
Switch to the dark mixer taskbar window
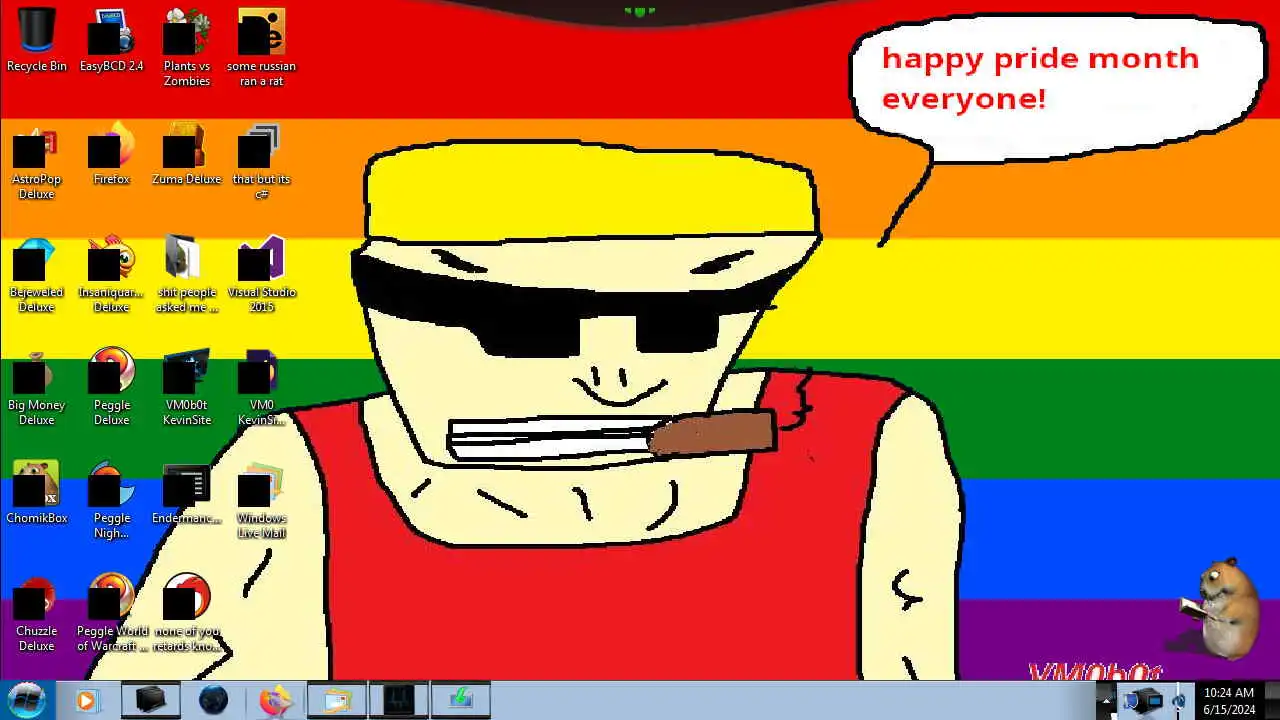click(x=399, y=700)
